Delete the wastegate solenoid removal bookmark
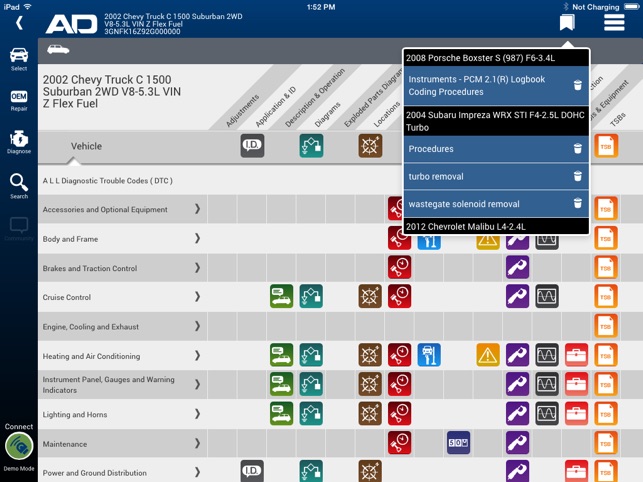This screenshot has height=482, width=643. (x=577, y=203)
